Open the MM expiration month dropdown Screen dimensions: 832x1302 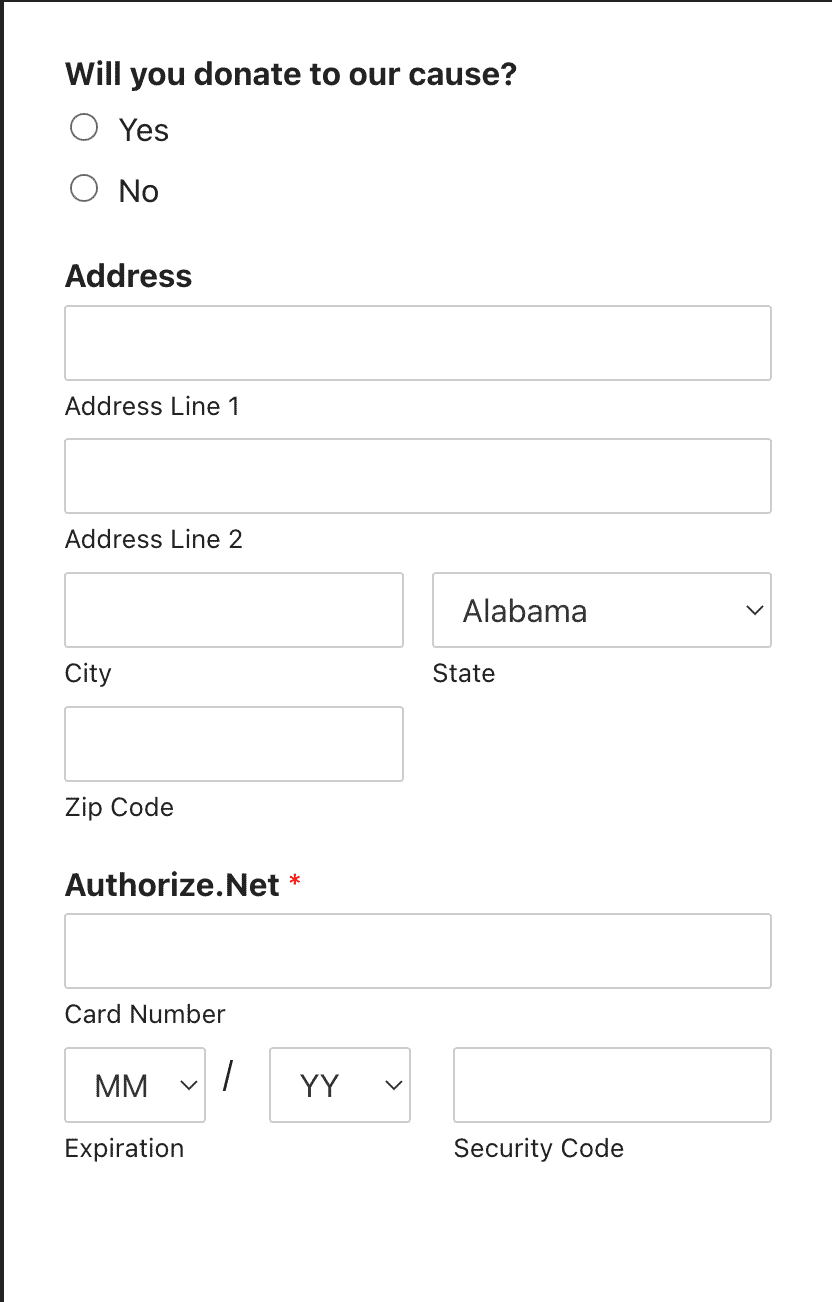(134, 1084)
